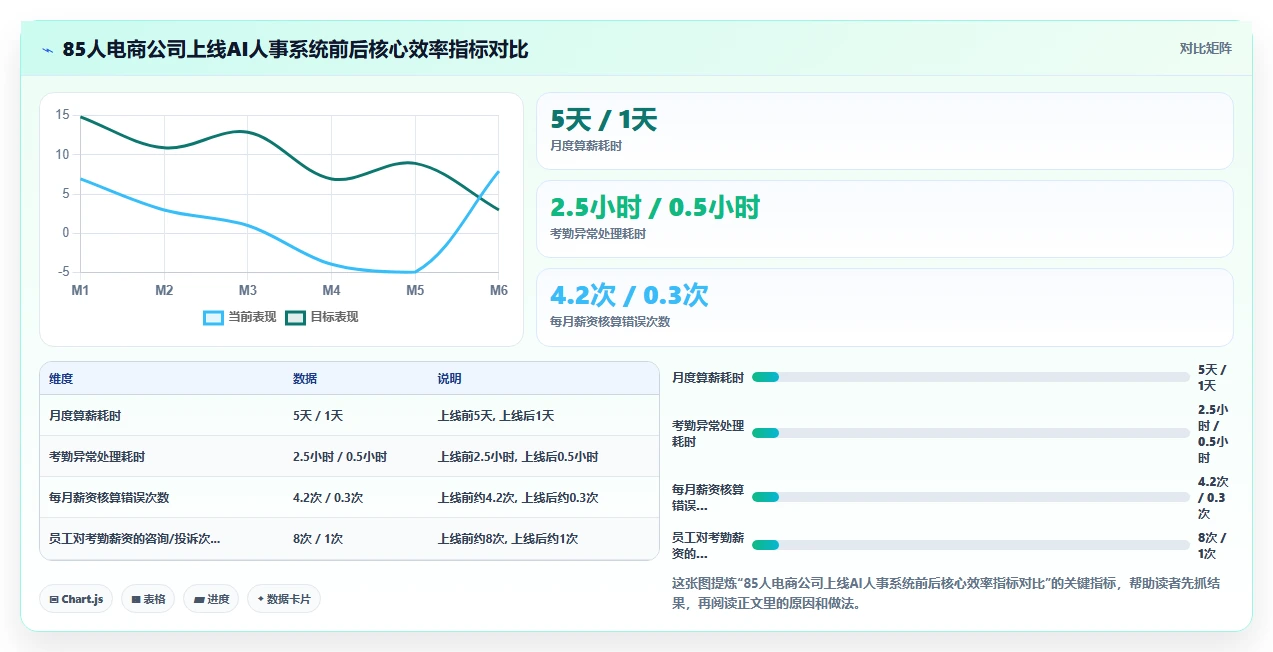Click the 表格 tag chip
This screenshot has width=1273, height=652.
pos(148,599)
